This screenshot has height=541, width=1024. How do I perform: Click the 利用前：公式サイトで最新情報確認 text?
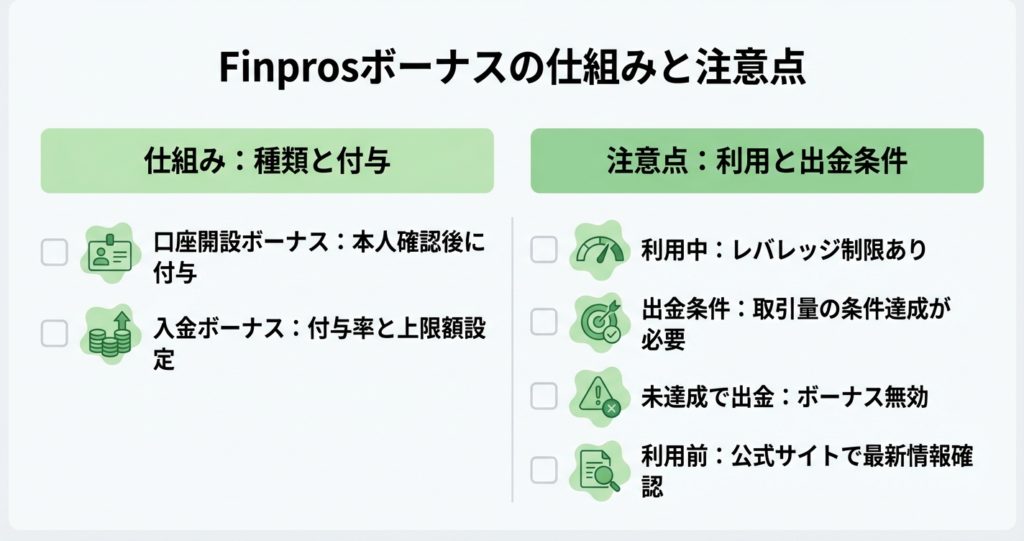[x=806, y=470]
